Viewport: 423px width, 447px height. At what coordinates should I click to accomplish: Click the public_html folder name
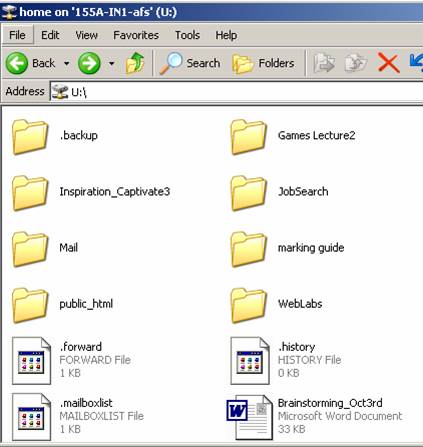(86, 304)
